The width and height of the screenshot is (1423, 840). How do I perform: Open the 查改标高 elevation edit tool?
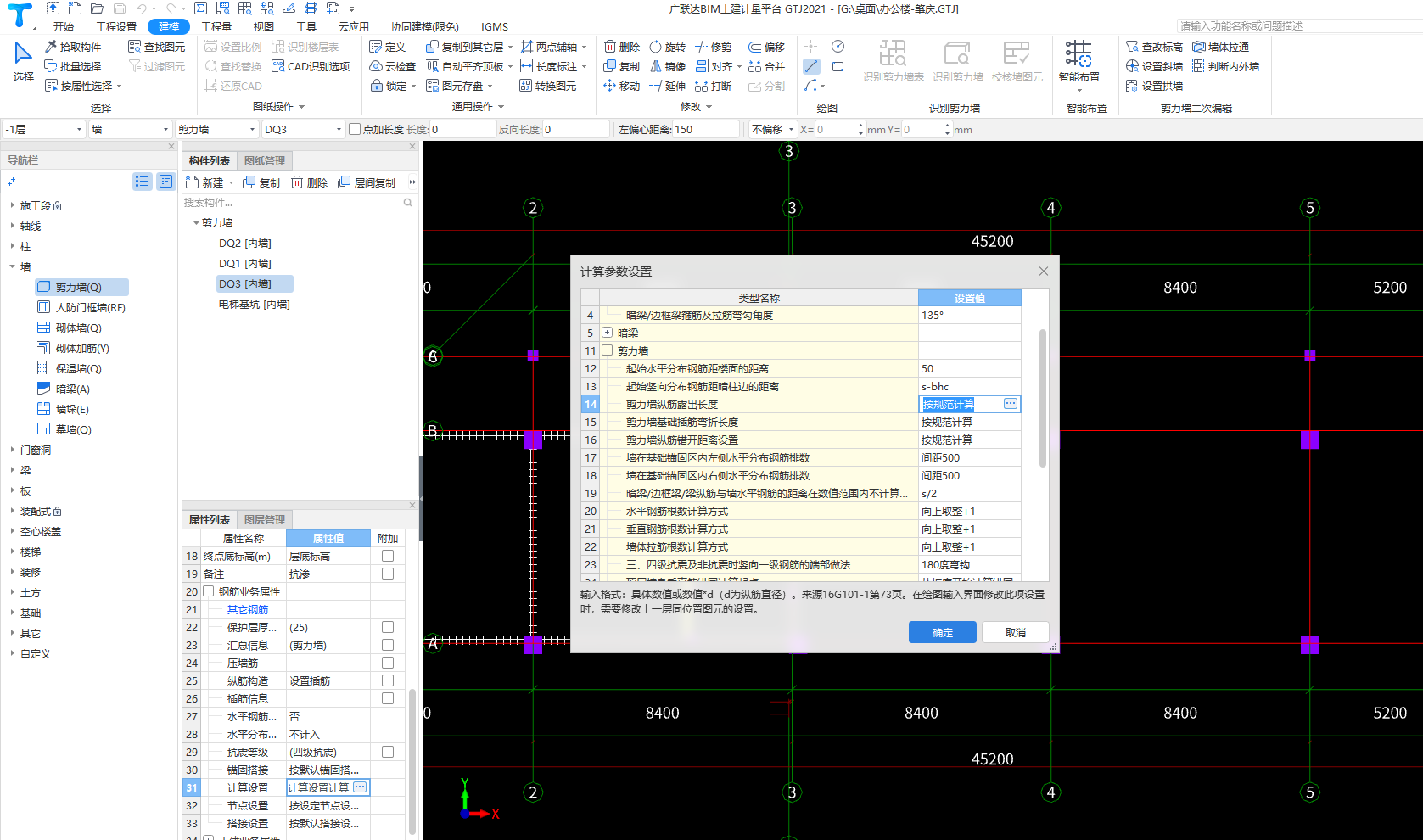(x=1154, y=47)
